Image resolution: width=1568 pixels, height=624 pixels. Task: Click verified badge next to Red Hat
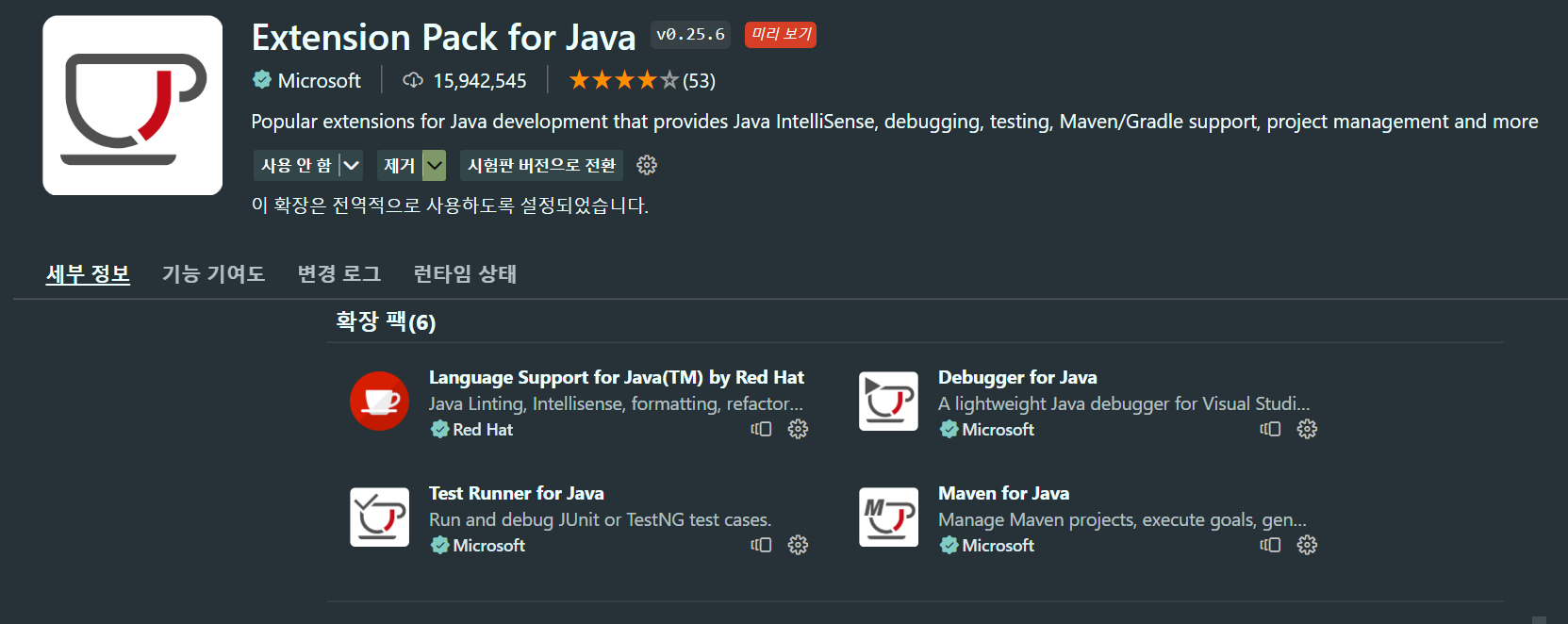tap(439, 430)
